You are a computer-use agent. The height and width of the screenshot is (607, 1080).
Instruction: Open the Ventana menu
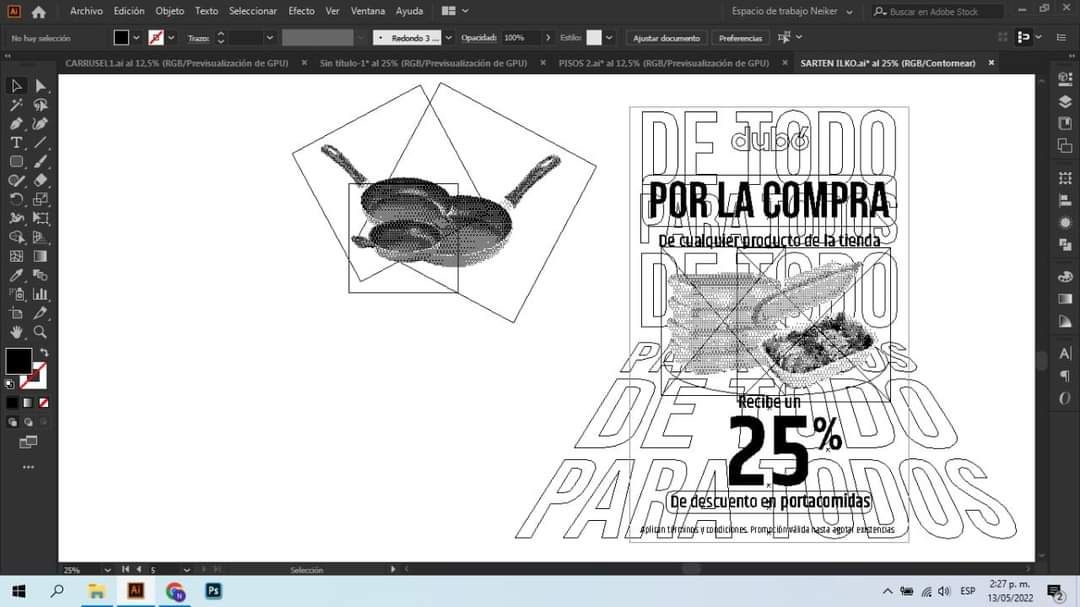[x=368, y=11]
